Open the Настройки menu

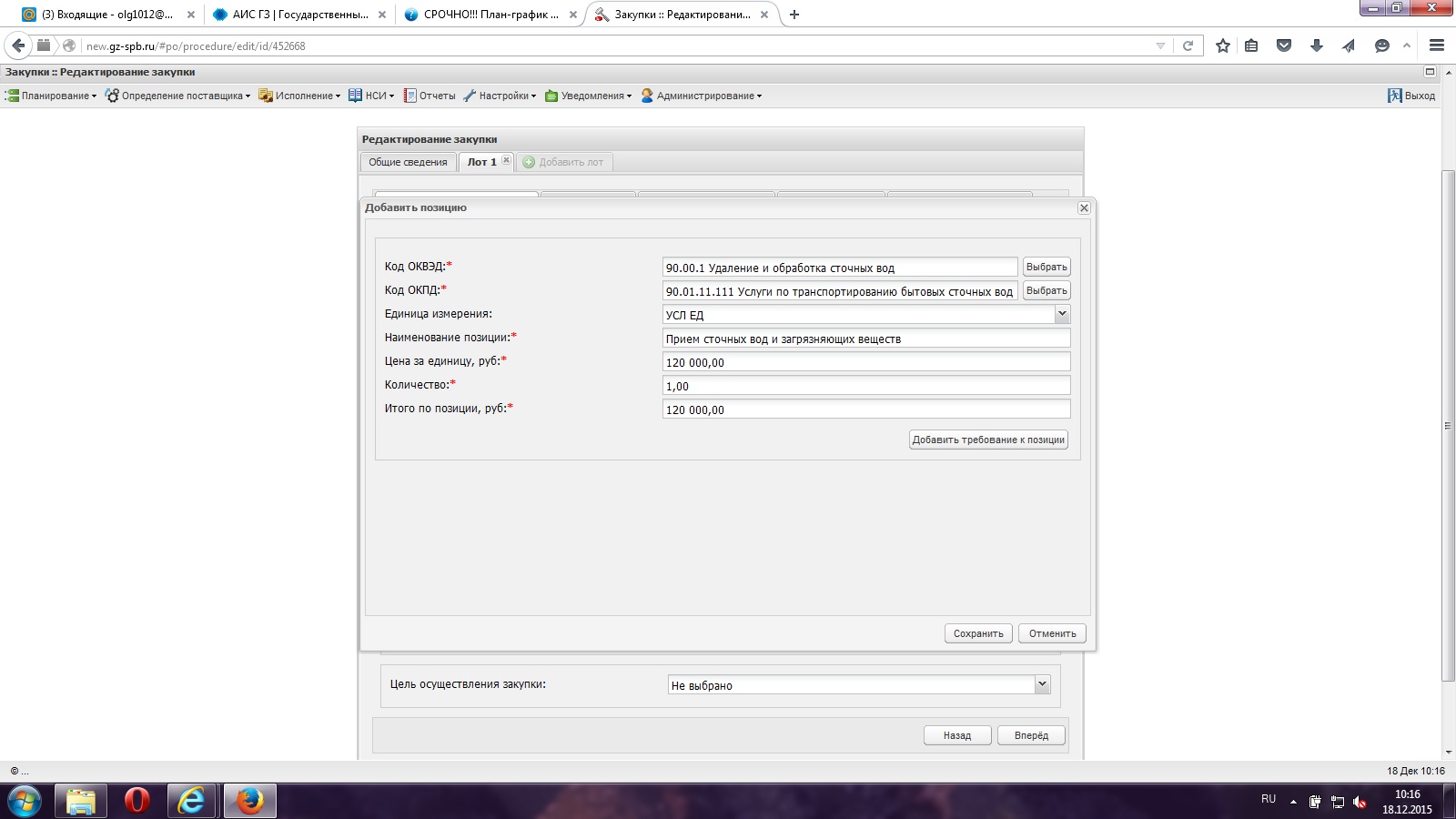click(x=500, y=96)
